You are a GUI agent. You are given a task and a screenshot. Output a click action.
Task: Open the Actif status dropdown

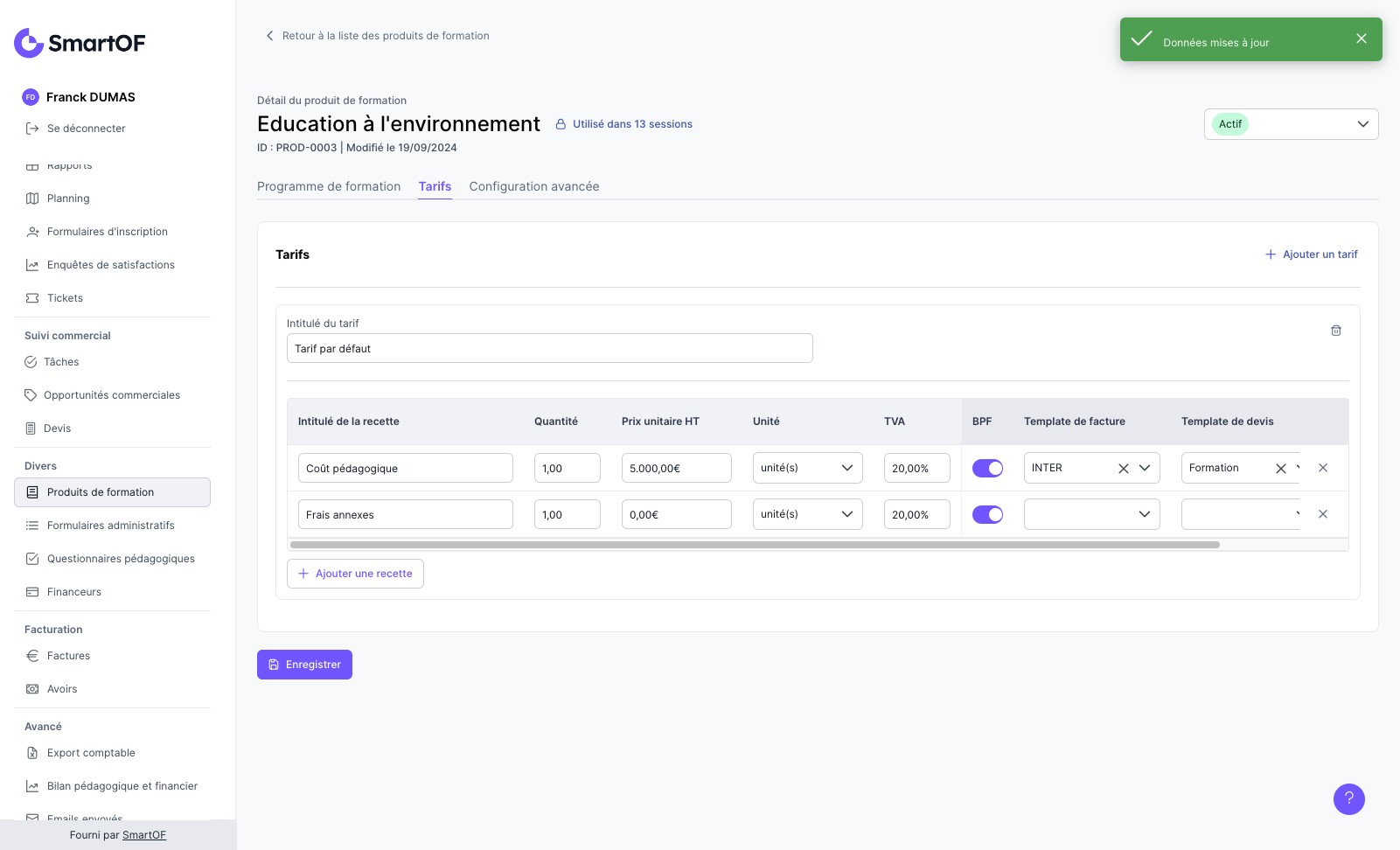(x=1291, y=124)
